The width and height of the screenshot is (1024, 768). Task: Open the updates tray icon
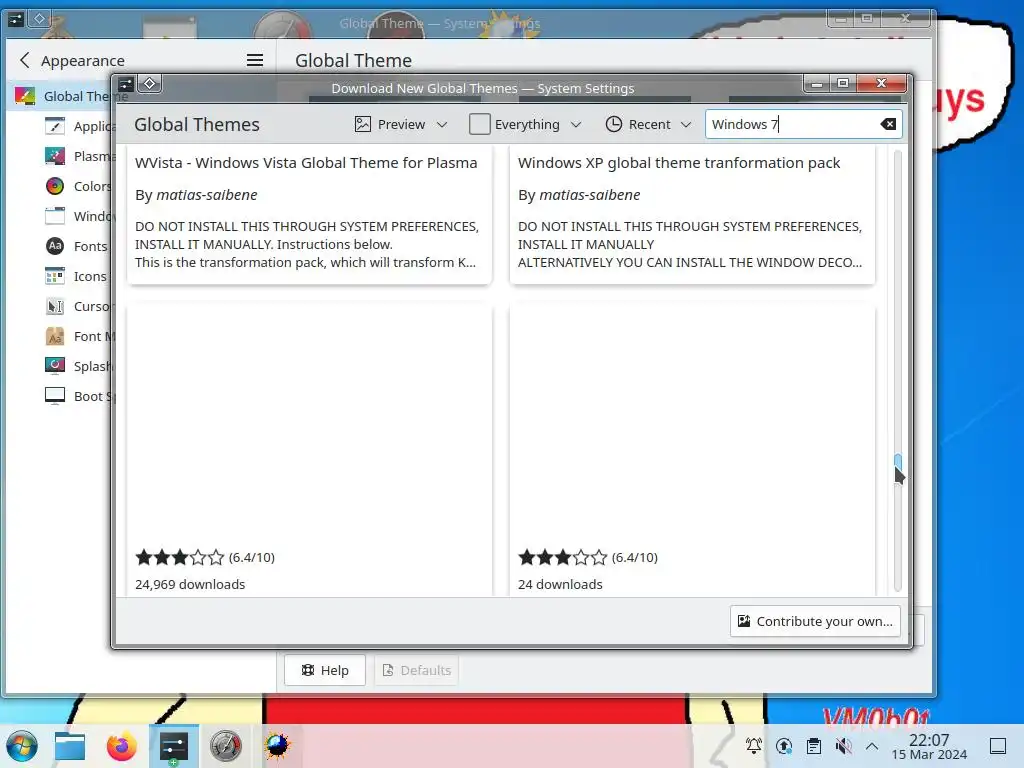[x=784, y=745]
